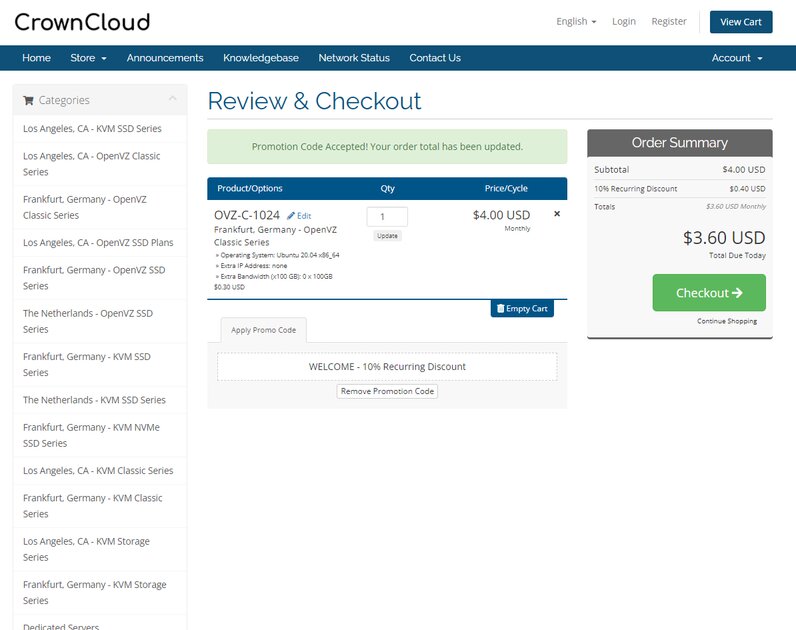This screenshot has height=630, width=796.
Task: Remove OVZ-C-1024 with the X icon
Action: 557,214
